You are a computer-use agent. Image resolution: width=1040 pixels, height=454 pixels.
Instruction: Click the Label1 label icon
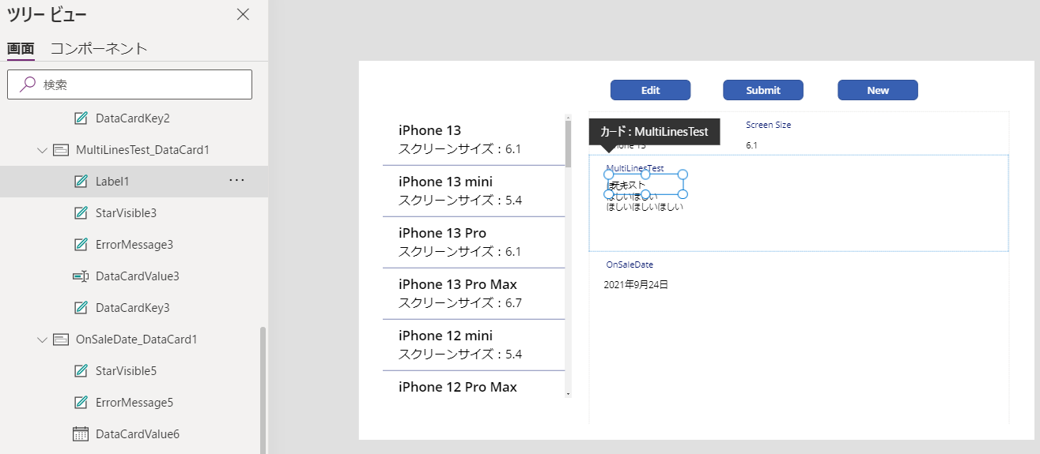tap(81, 181)
